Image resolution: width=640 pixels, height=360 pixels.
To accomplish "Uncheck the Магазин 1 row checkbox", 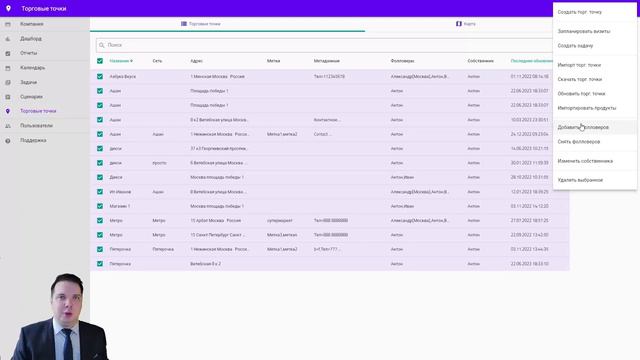I will 100,206.
